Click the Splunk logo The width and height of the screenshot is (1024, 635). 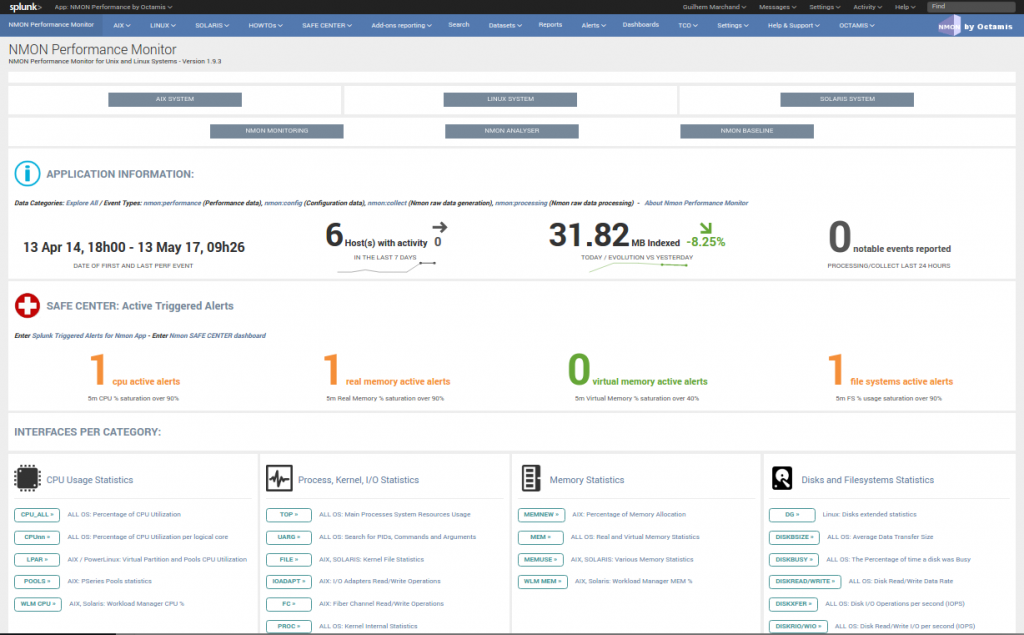point(25,7)
